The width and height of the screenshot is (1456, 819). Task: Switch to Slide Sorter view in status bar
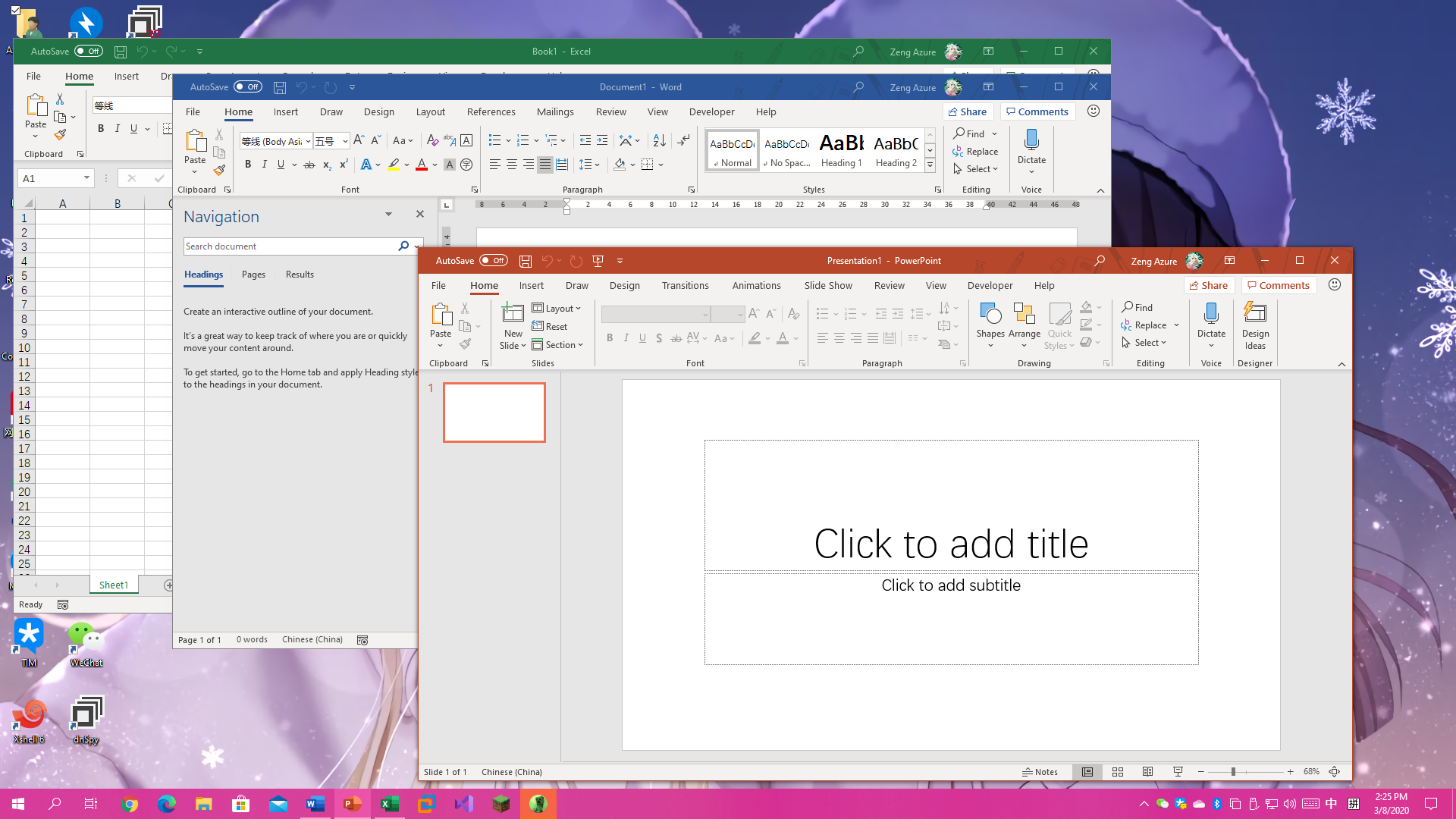tap(1118, 772)
